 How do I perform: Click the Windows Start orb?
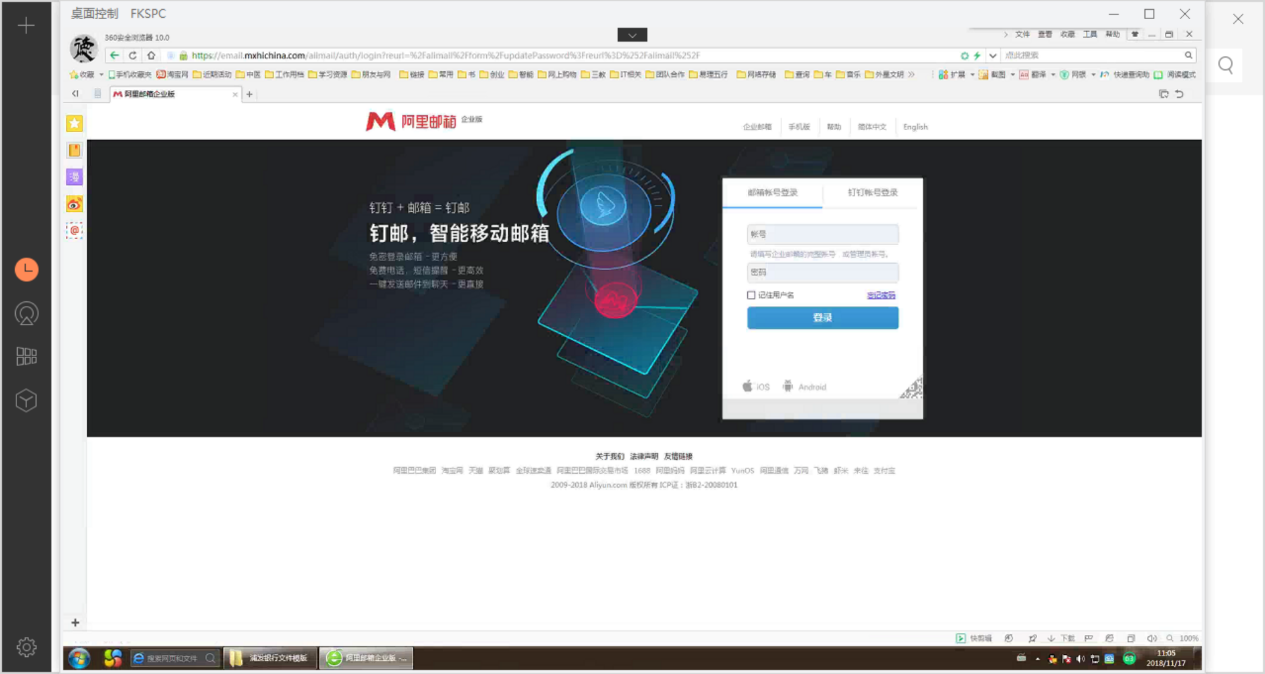click(78, 658)
